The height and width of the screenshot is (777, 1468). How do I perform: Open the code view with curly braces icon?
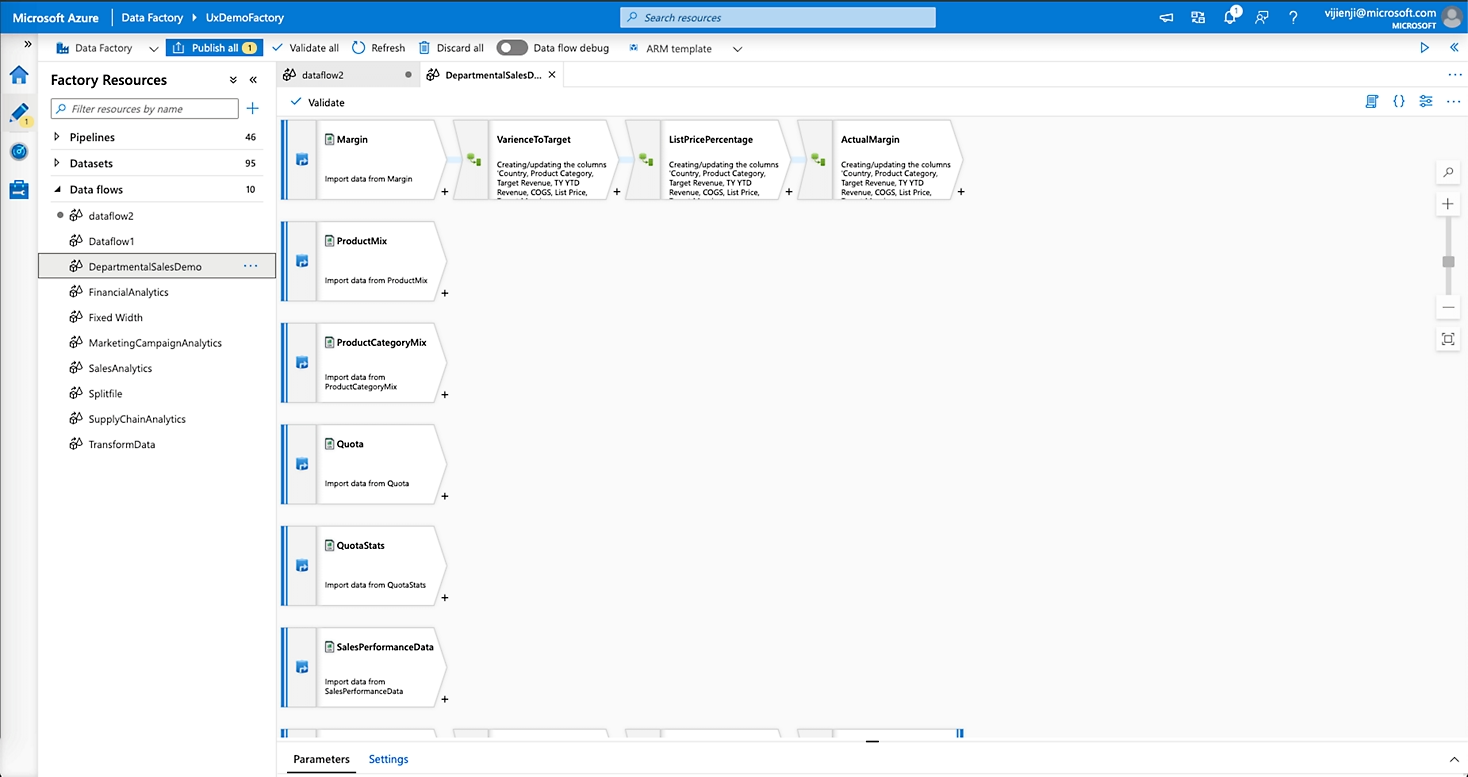(x=1398, y=101)
